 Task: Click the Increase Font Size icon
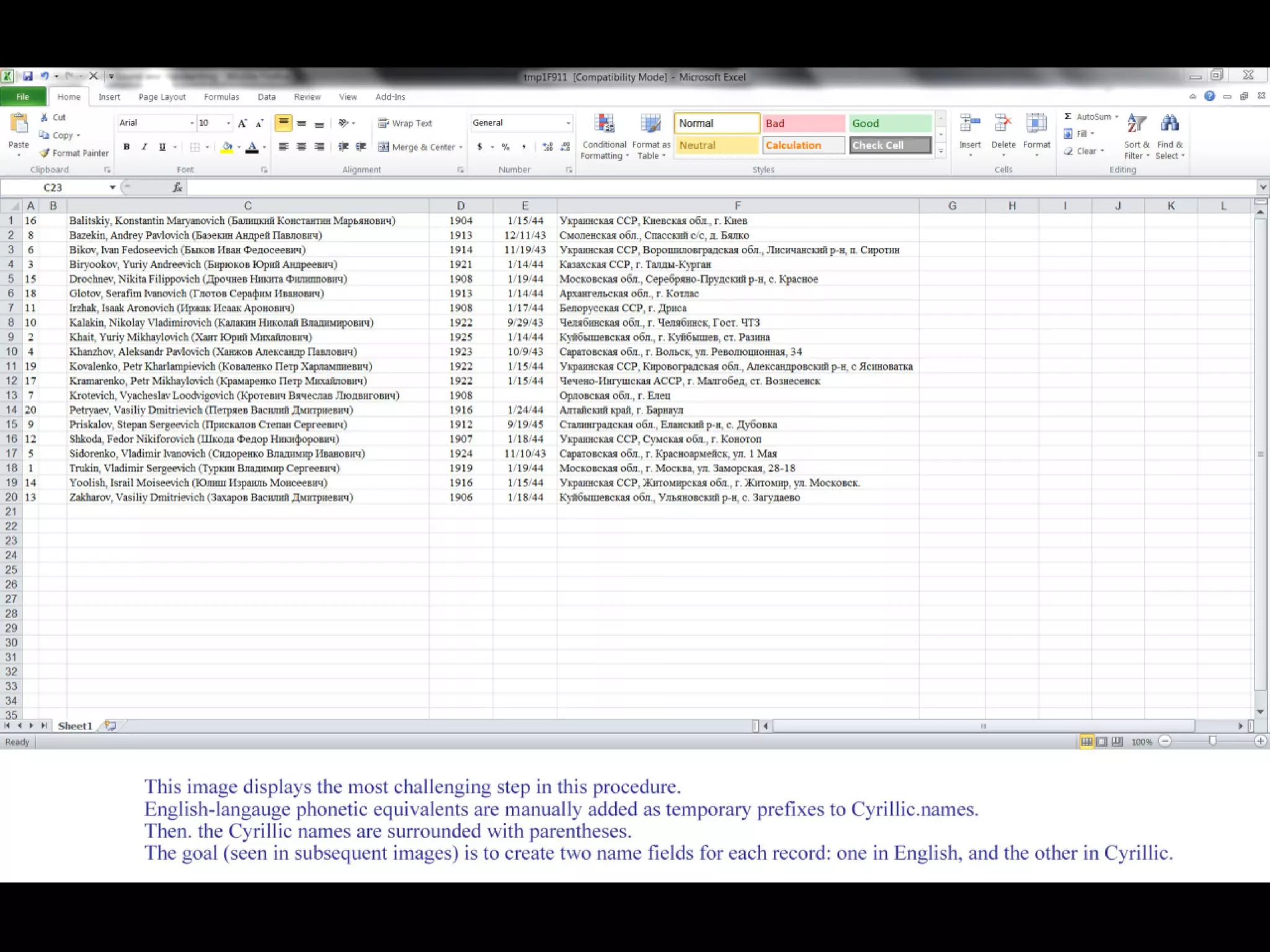point(242,123)
